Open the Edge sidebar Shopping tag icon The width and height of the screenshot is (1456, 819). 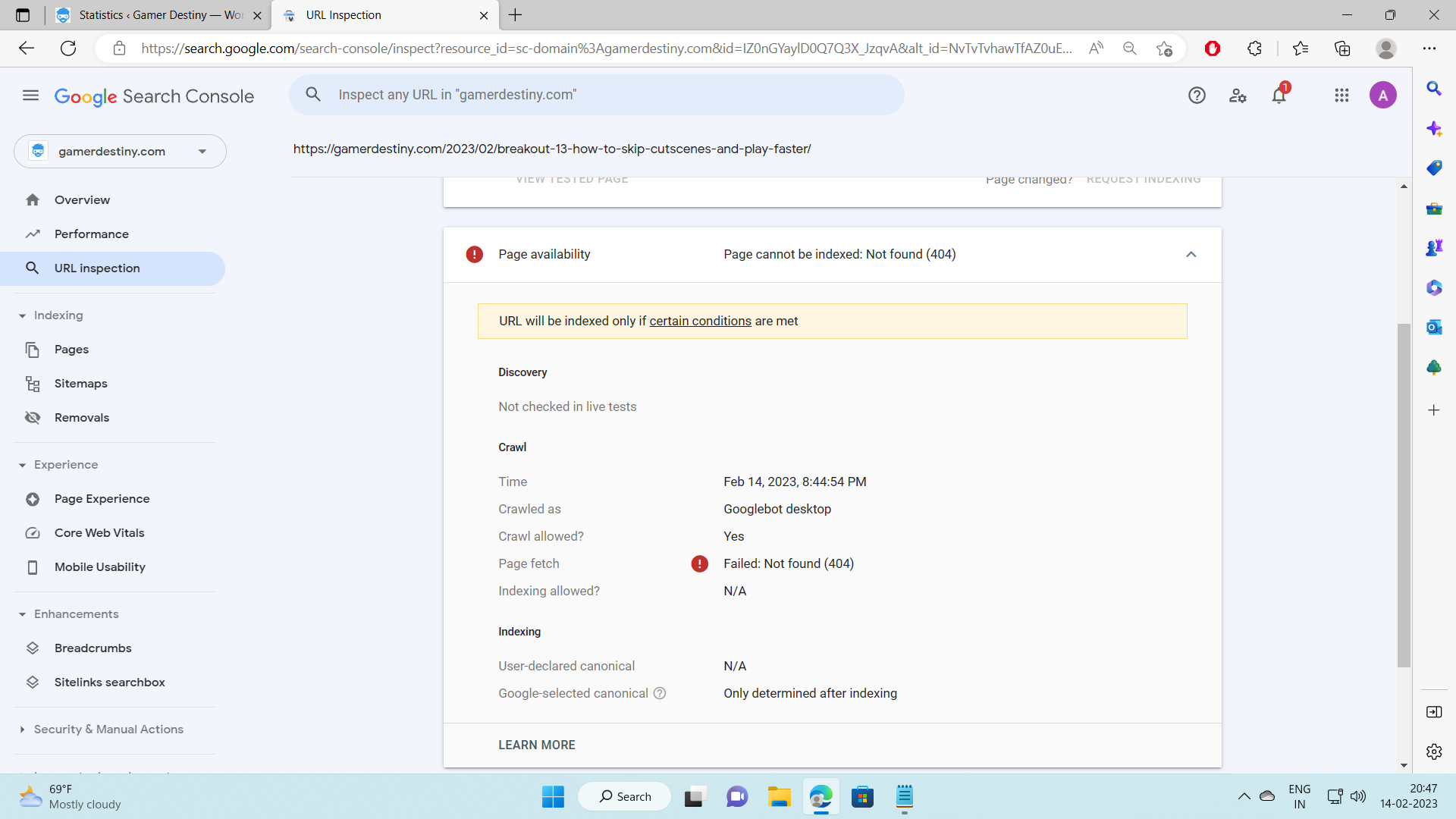coord(1434,168)
